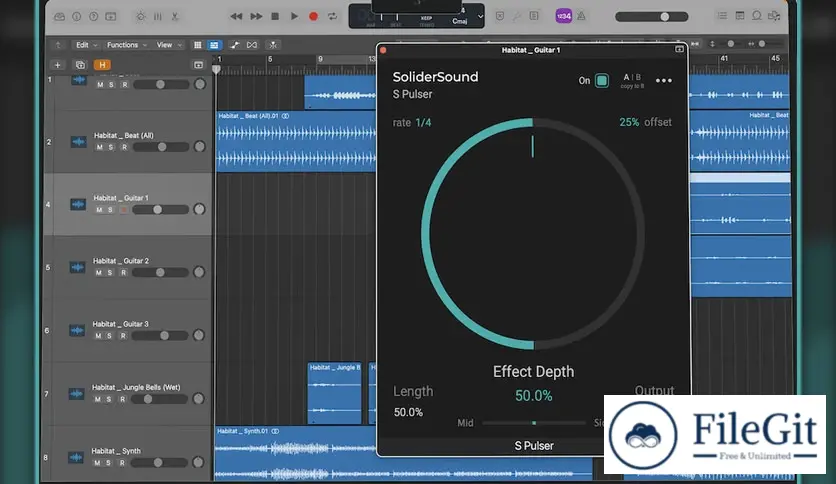Image resolution: width=836 pixels, height=484 pixels.
Task: Click the link icon in plugin title bar
Action: [x=679, y=49]
